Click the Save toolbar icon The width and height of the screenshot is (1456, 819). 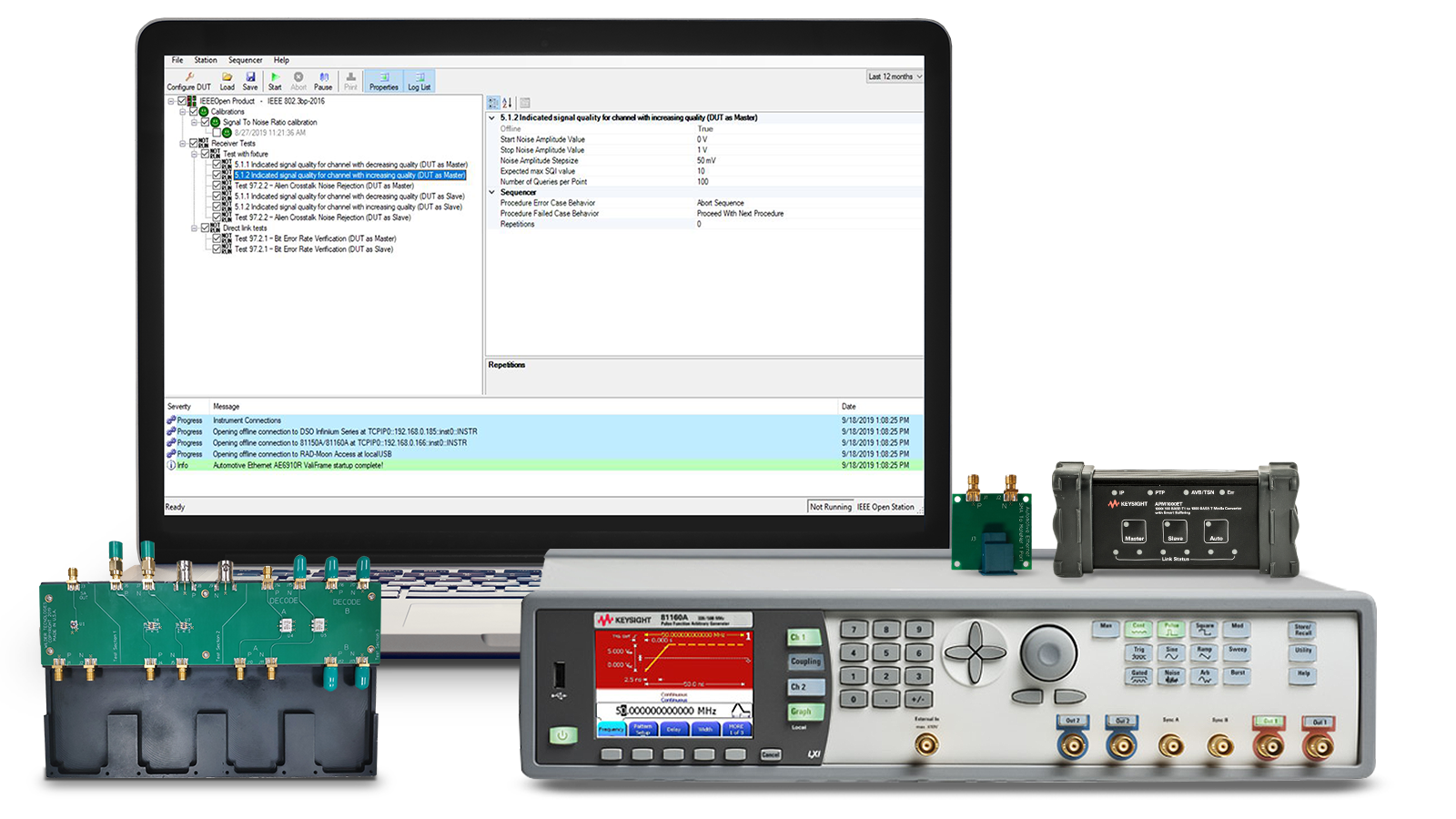coord(250,77)
